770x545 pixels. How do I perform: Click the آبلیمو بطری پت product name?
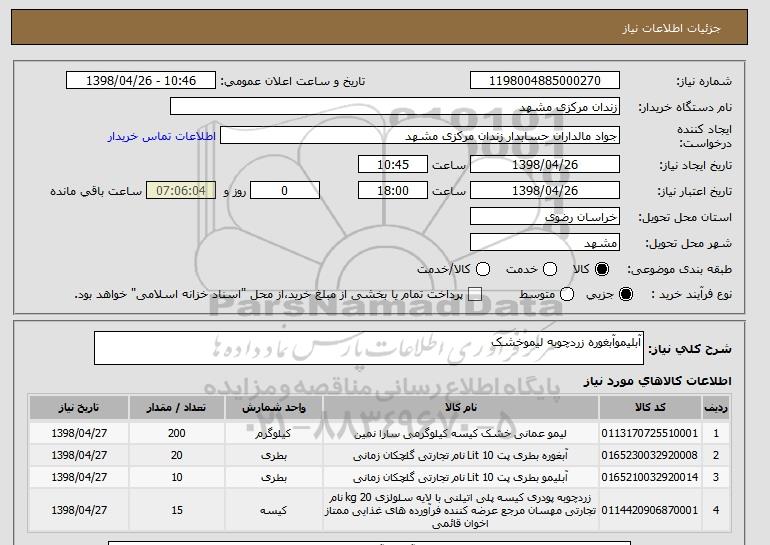(461, 477)
